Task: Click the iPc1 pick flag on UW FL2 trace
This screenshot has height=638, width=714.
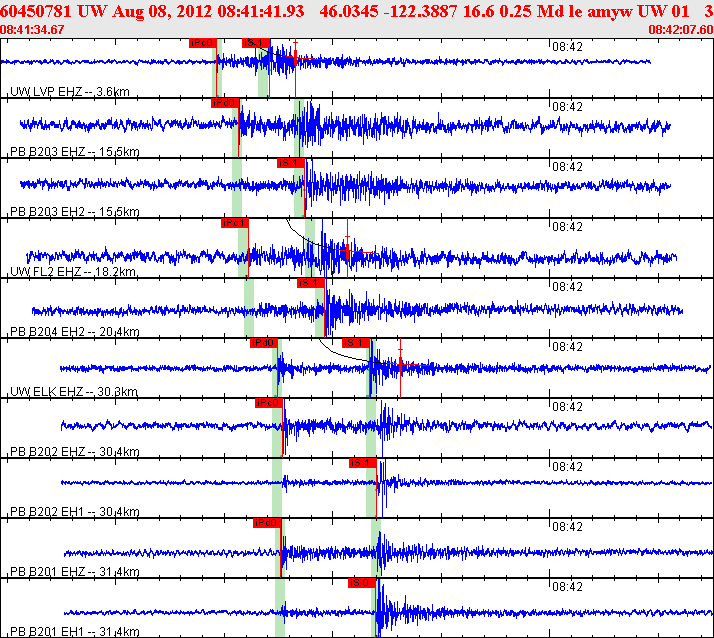Action: click(x=235, y=223)
